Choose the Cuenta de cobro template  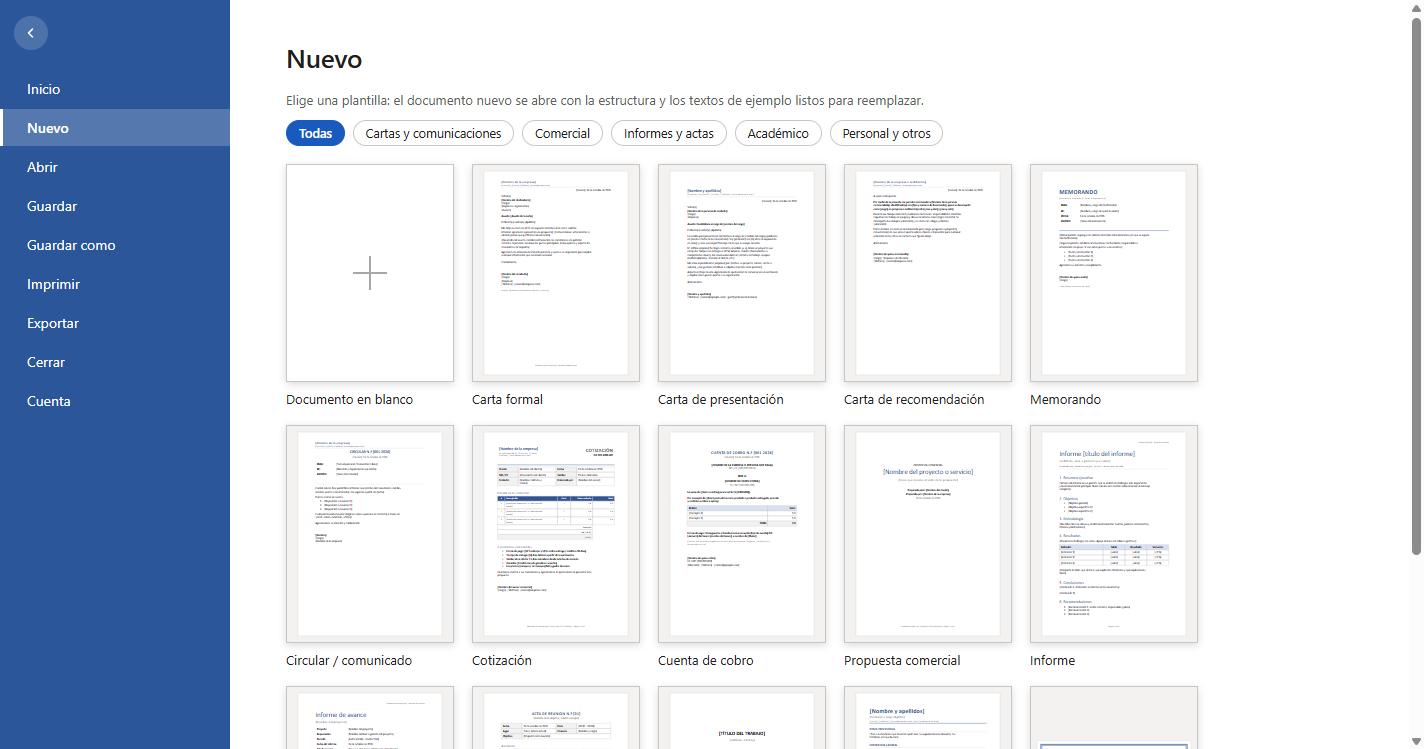[742, 534]
